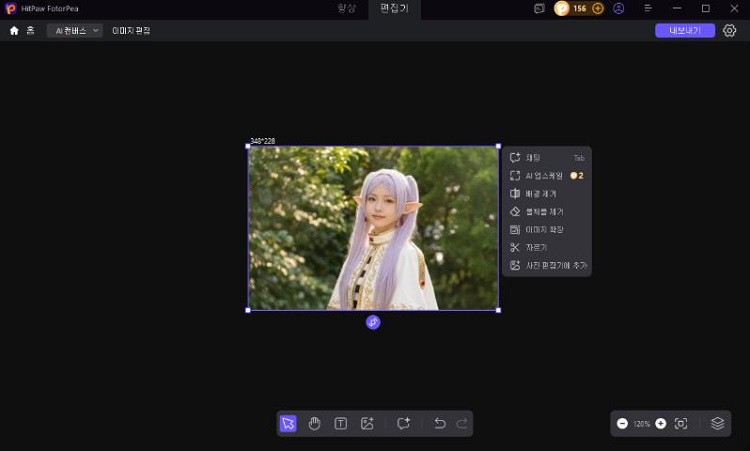This screenshot has width=750, height=451.
Task: Open AI chat from the bottom toolbar
Action: pos(403,423)
